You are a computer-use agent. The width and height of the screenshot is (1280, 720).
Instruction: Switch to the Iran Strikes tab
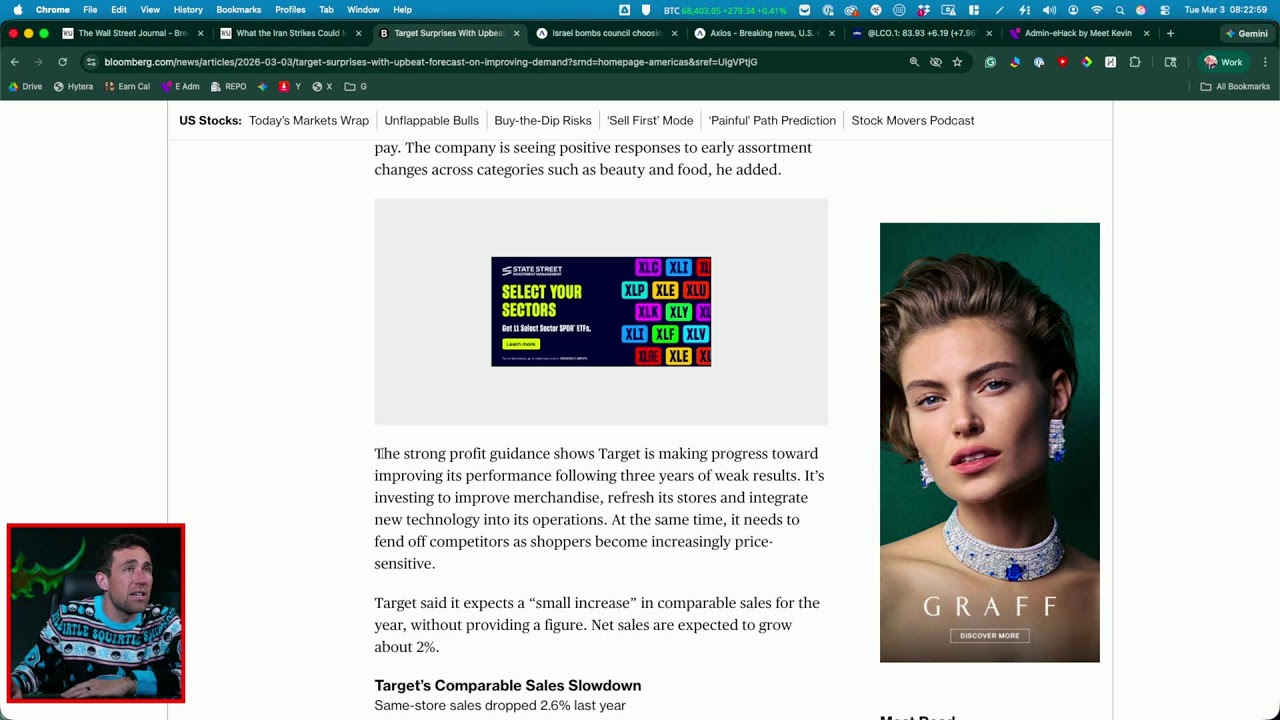tap(291, 33)
